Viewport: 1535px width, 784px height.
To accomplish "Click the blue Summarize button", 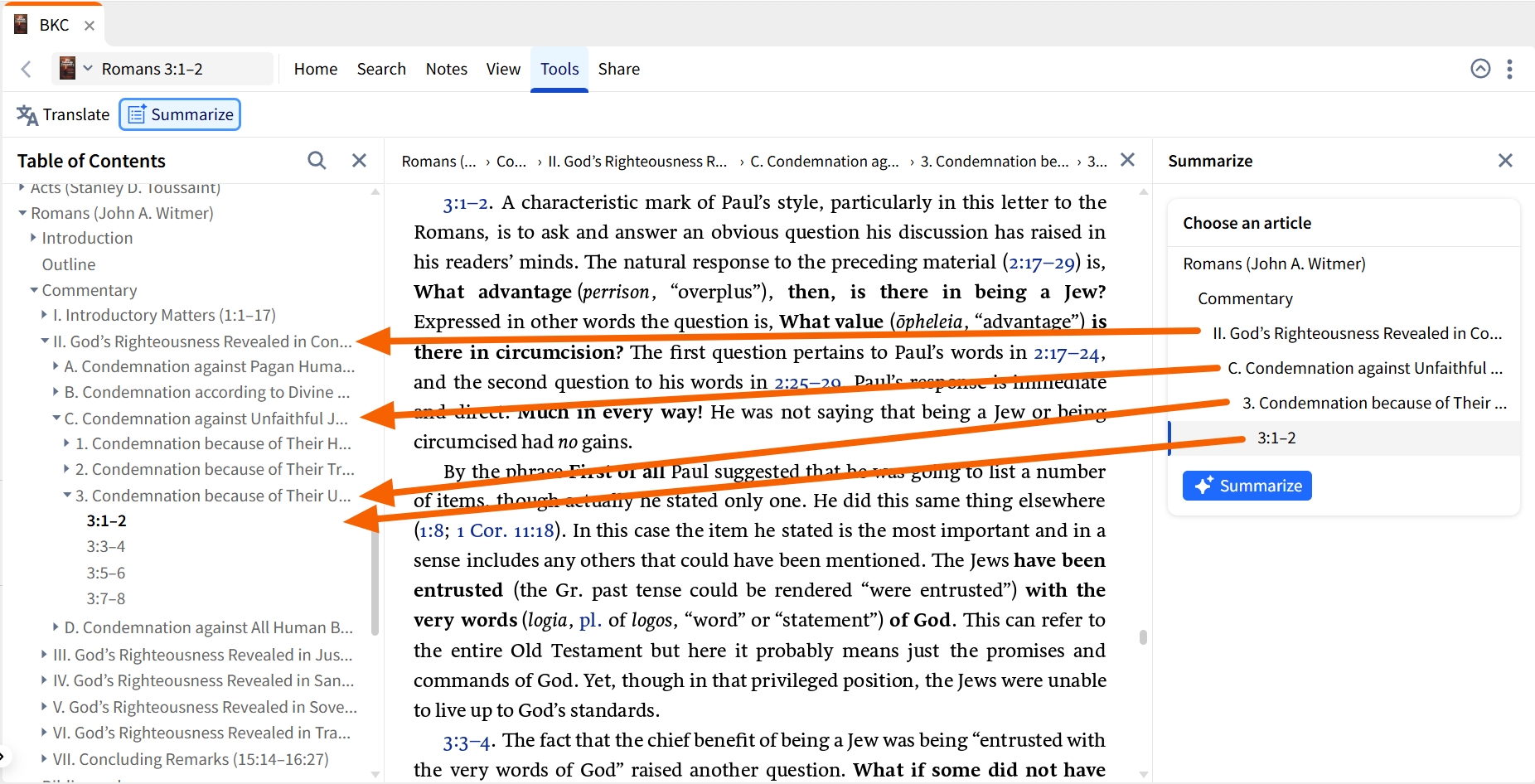I will (1247, 486).
